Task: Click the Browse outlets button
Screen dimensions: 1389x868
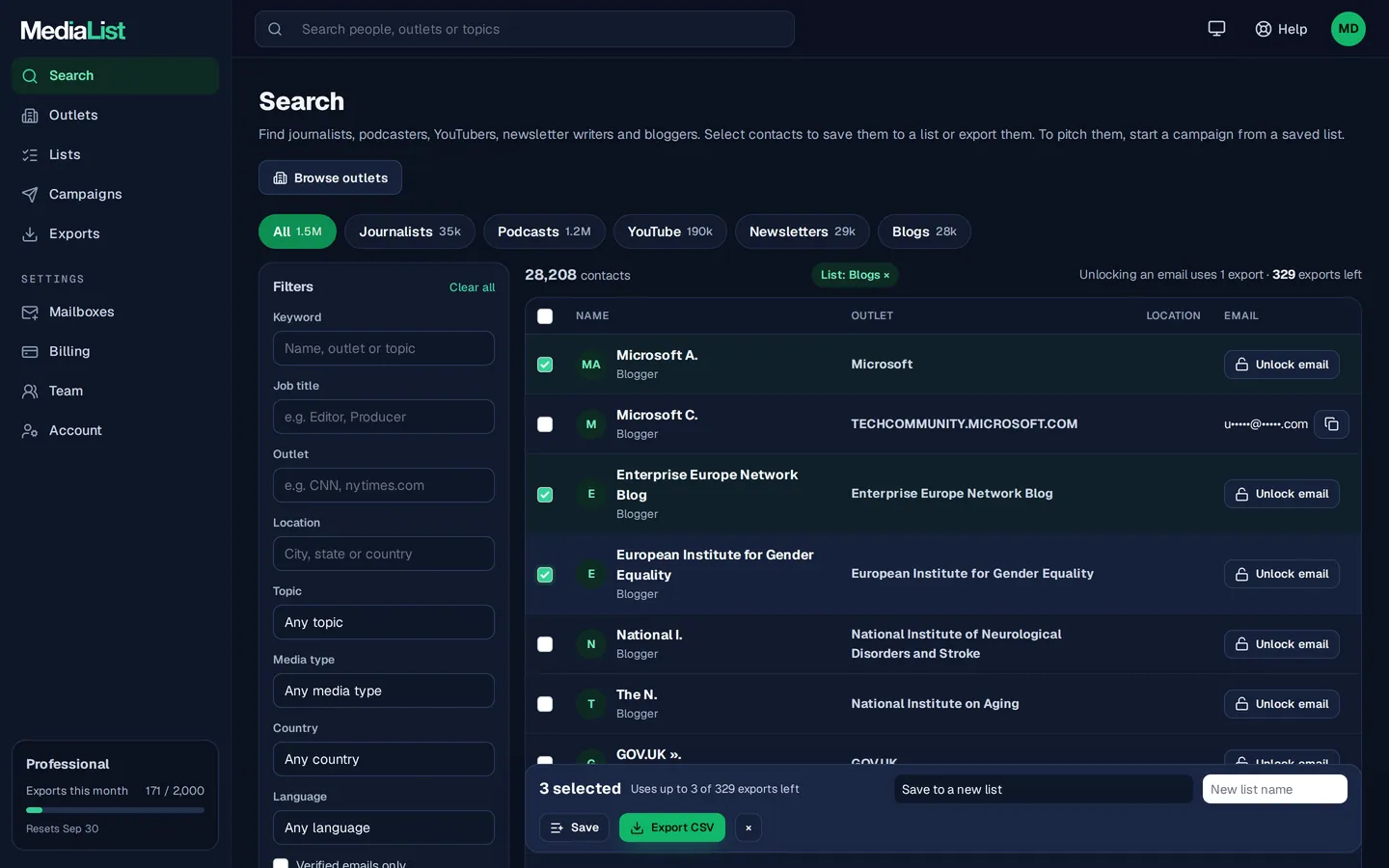Action: [x=330, y=177]
